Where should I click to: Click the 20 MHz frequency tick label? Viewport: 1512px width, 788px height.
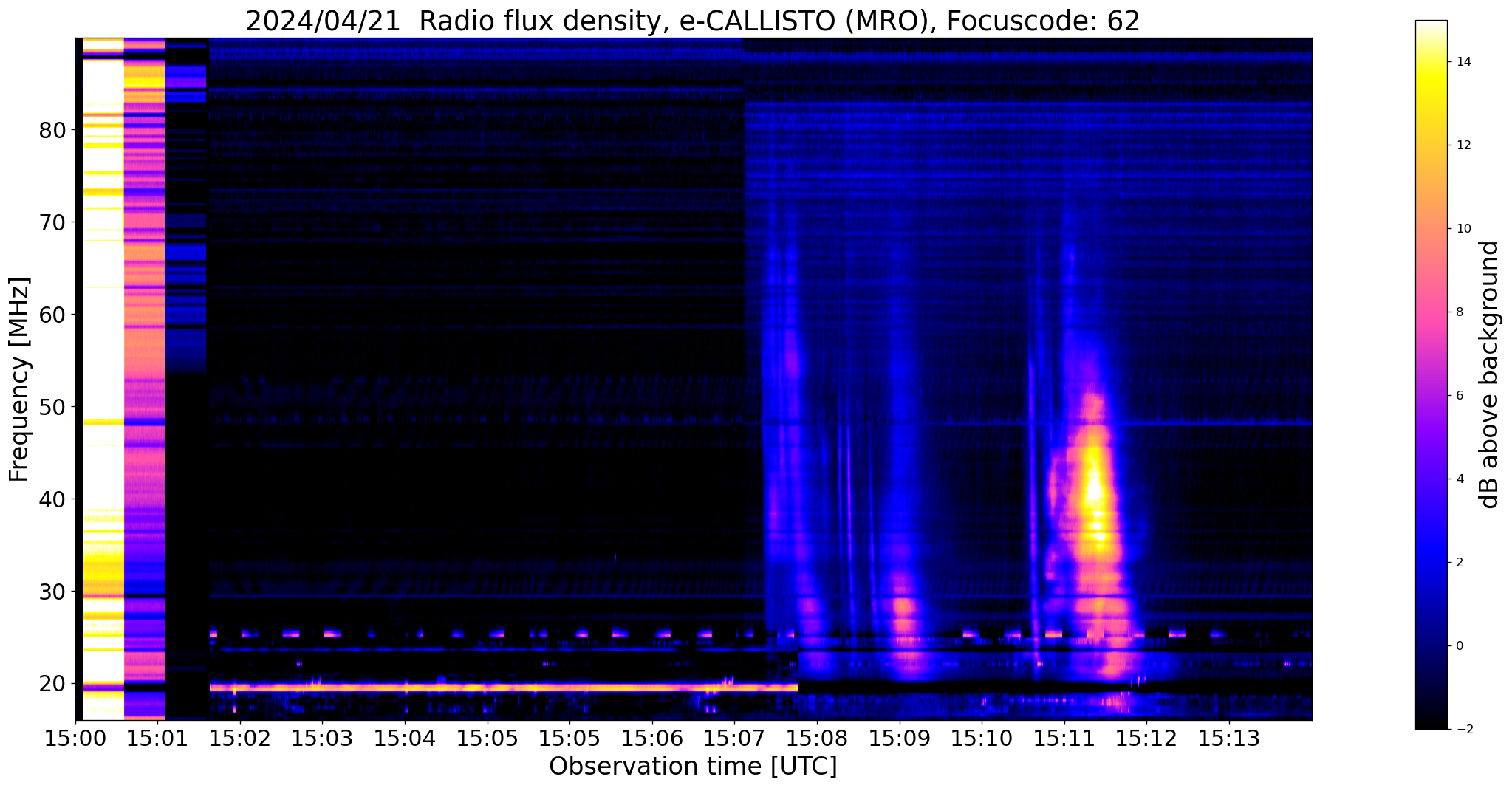coord(52,684)
